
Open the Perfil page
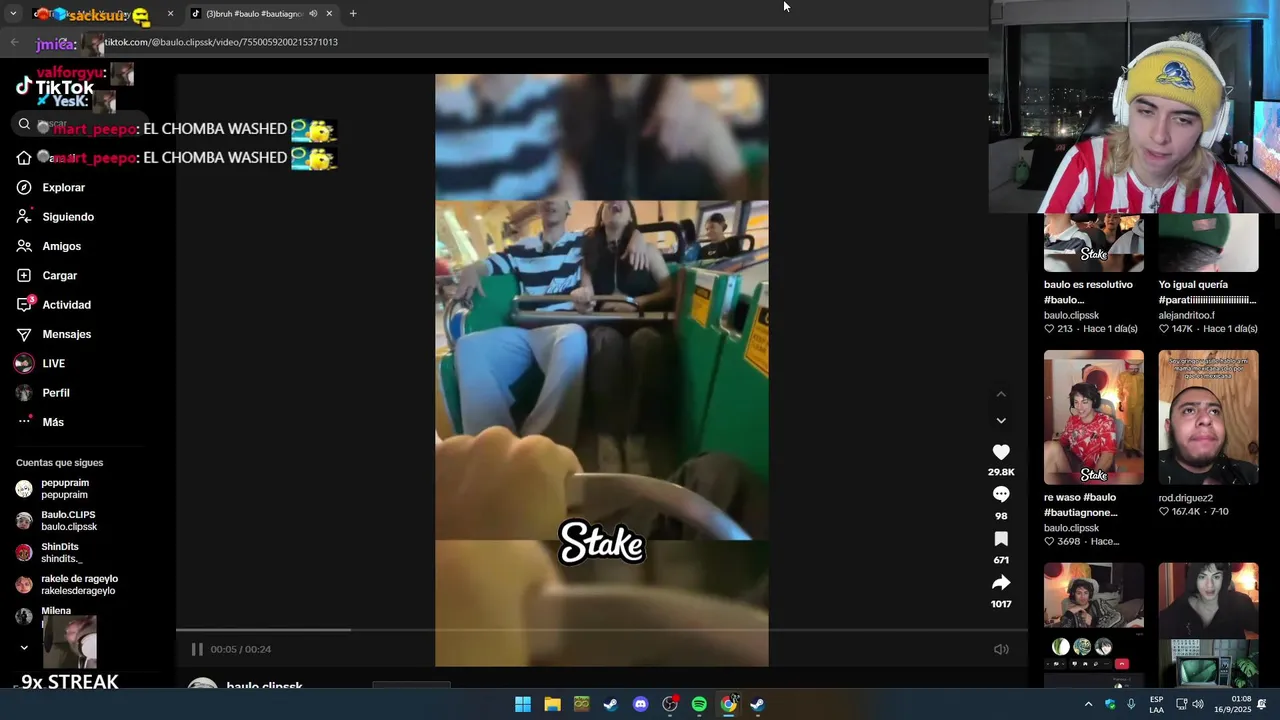[x=44, y=393]
